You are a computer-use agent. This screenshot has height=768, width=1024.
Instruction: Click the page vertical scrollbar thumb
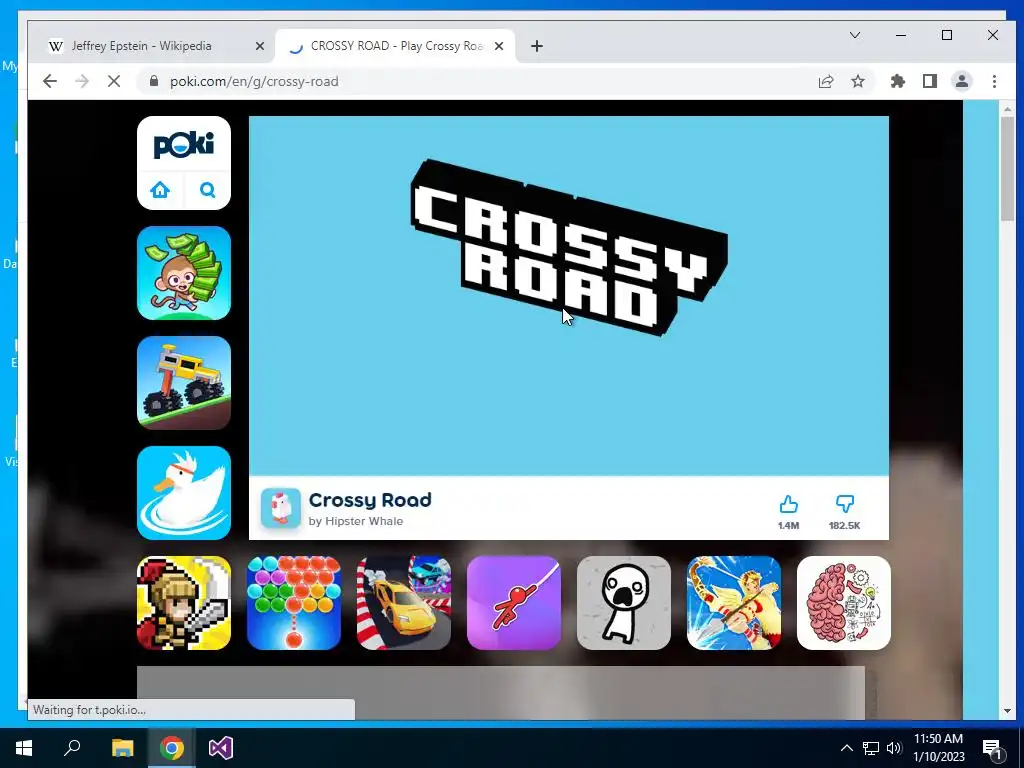[x=1007, y=168]
